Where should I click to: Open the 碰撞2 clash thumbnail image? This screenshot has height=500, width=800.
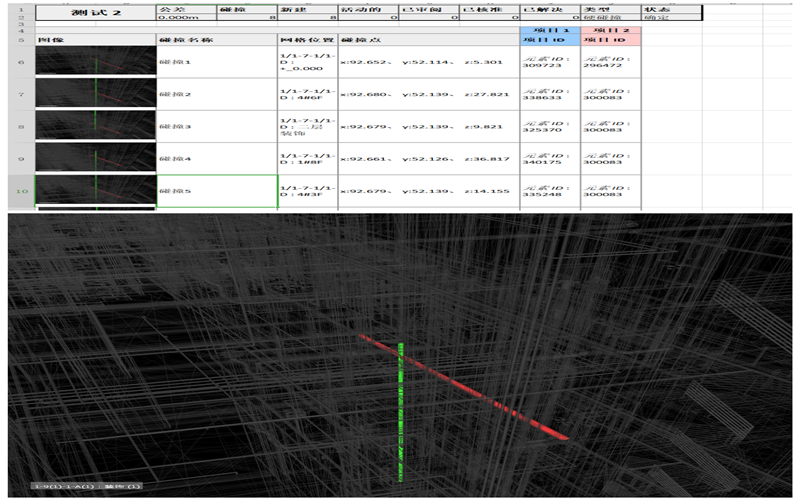click(96, 93)
